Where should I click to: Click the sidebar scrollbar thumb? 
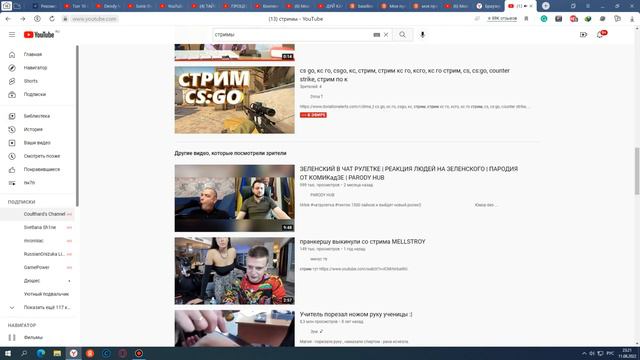[77, 126]
